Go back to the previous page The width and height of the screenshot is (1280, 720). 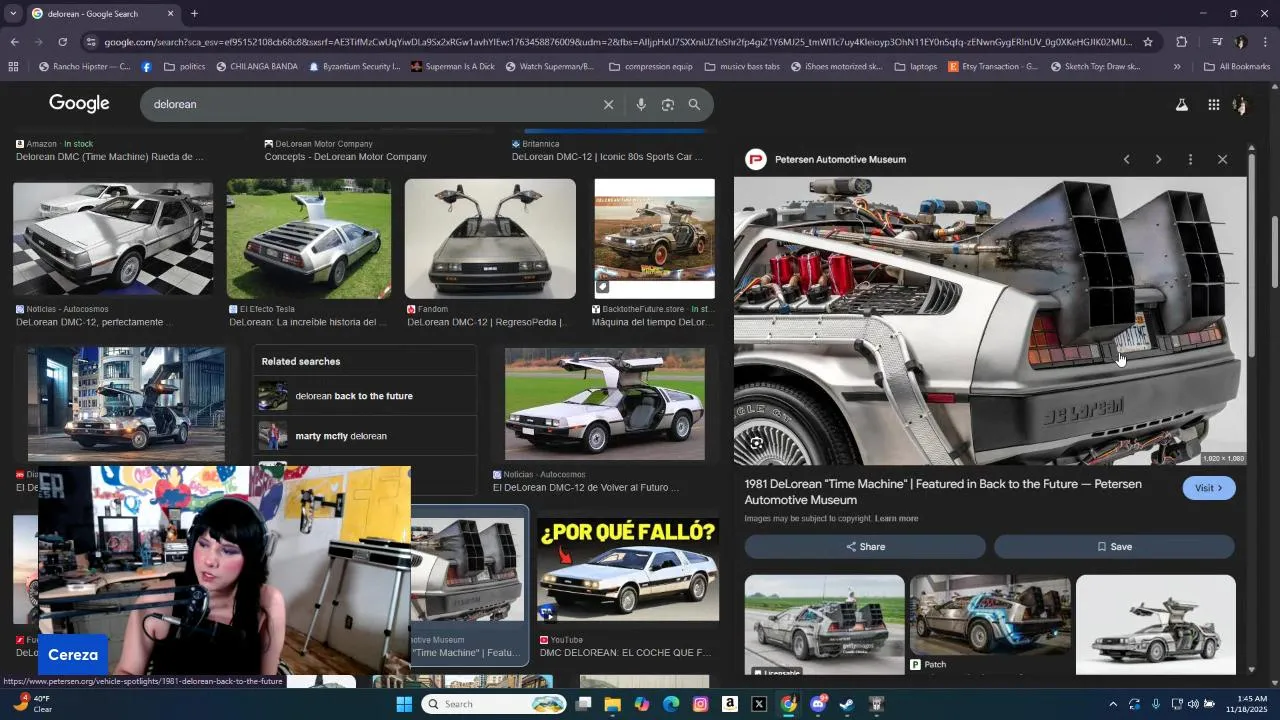(x=14, y=42)
